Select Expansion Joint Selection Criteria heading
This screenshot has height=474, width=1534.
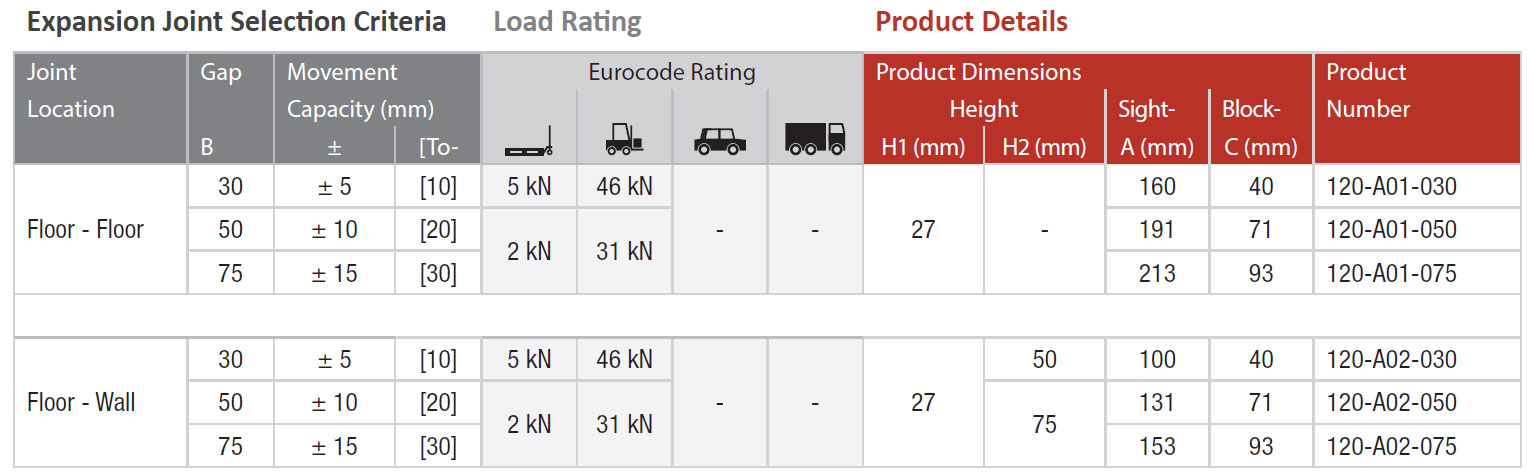point(236,22)
